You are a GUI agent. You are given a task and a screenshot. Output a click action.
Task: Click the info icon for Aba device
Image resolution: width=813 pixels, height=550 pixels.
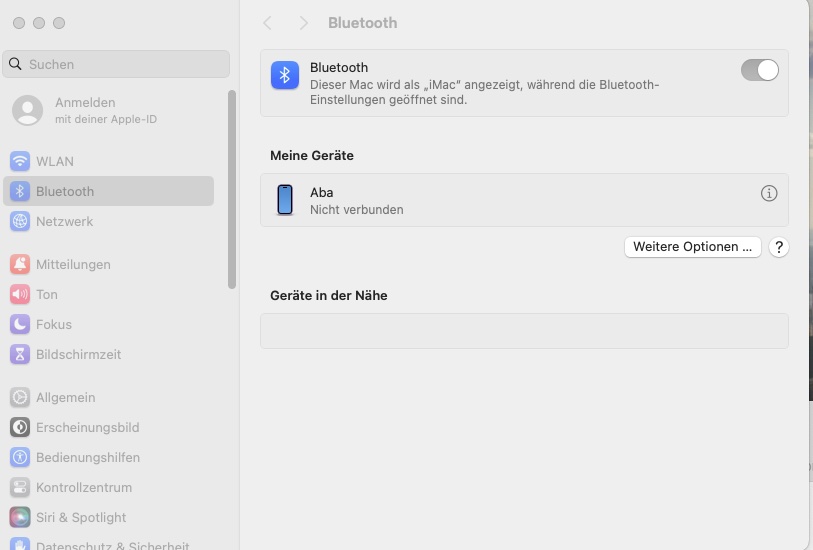pos(769,194)
